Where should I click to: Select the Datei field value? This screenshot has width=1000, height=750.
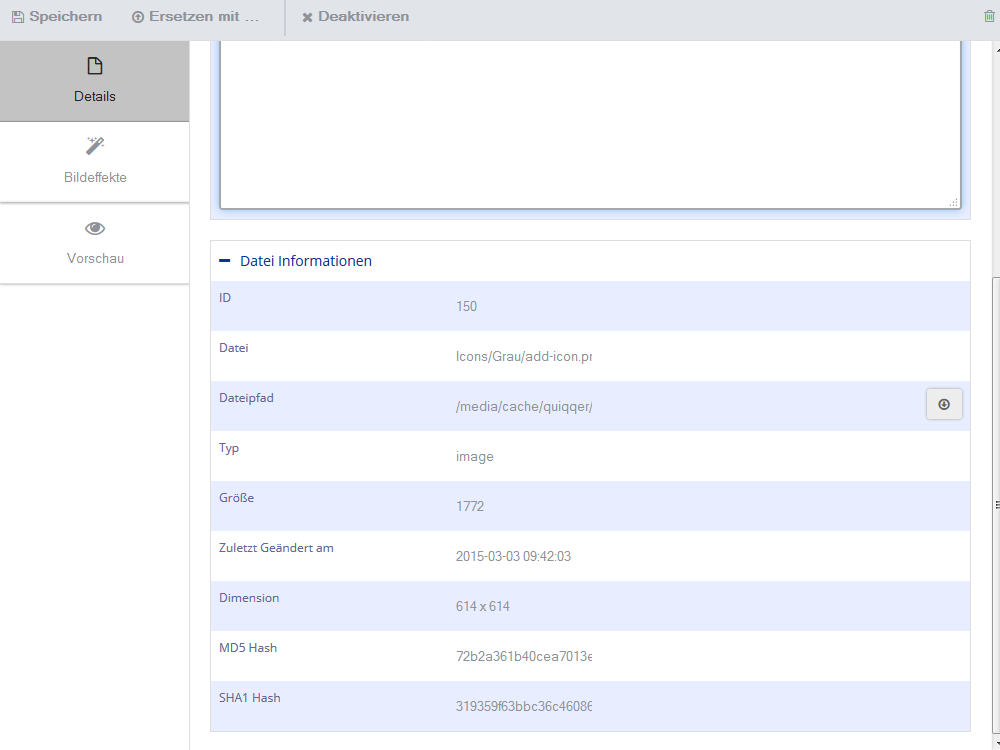(x=524, y=357)
